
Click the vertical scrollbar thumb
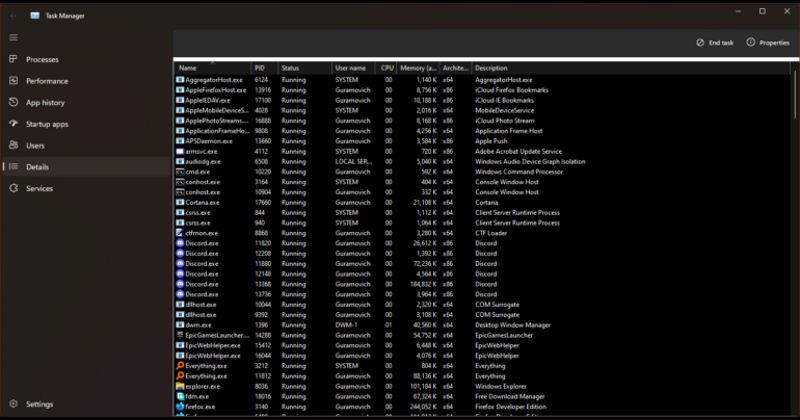point(795,95)
